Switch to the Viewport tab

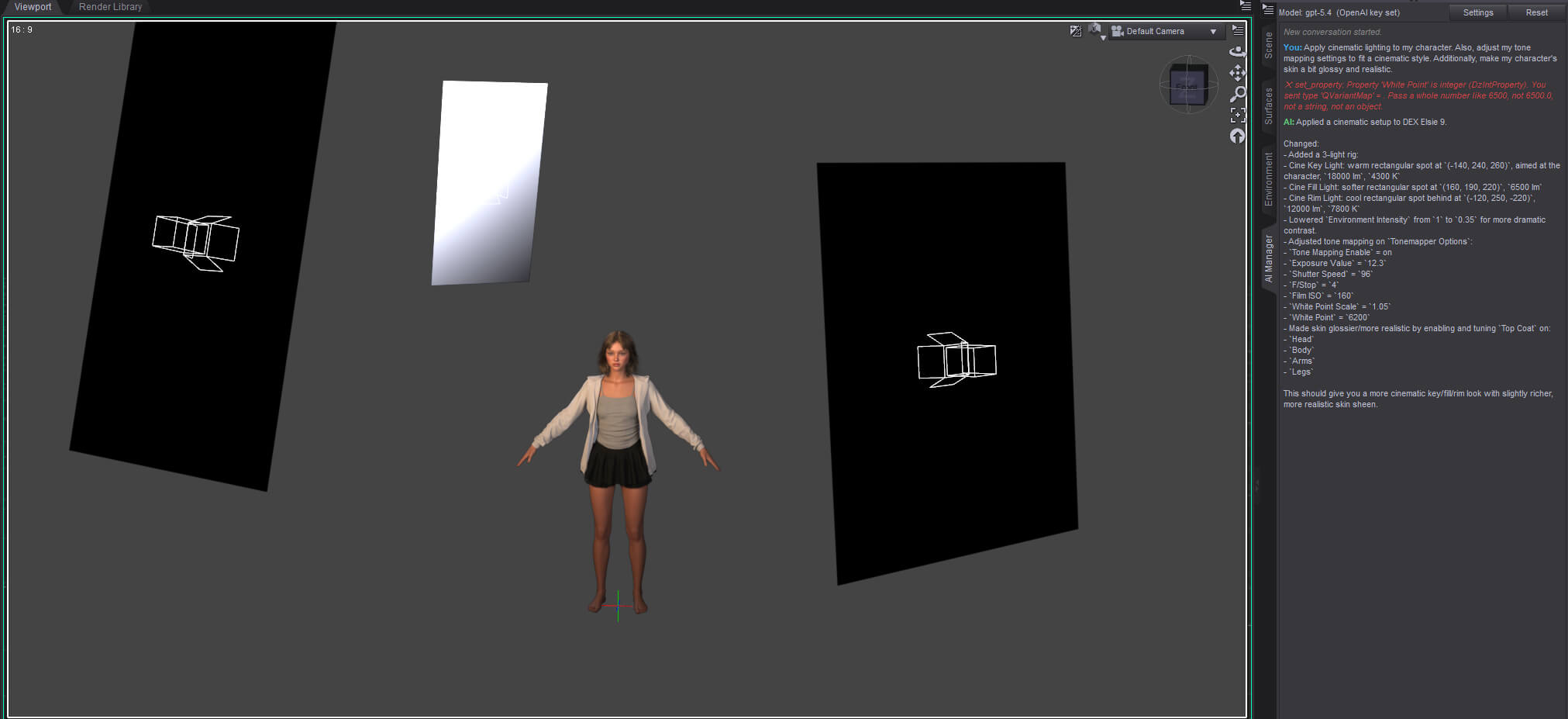pyautogui.click(x=33, y=7)
